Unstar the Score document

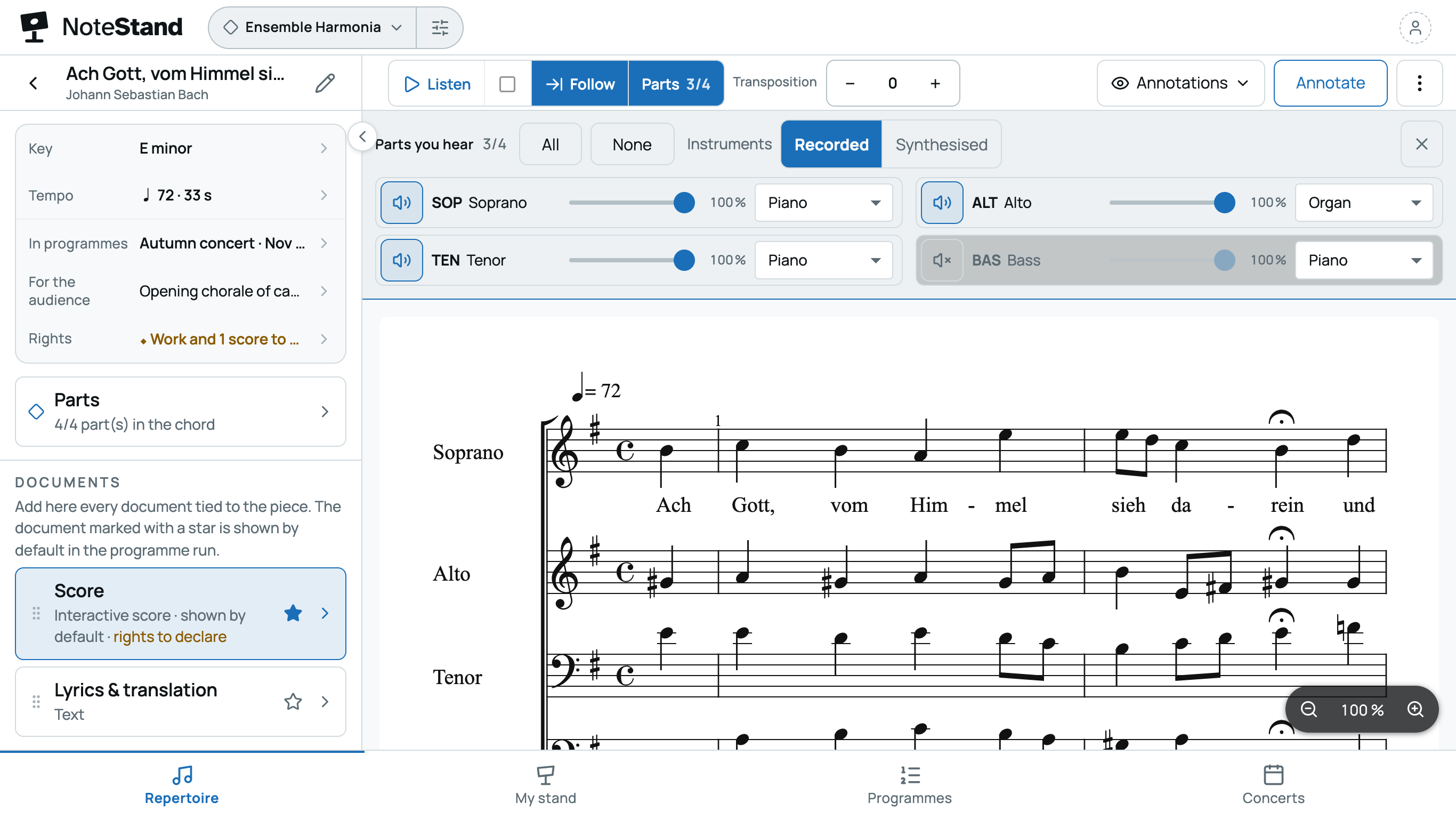293,613
